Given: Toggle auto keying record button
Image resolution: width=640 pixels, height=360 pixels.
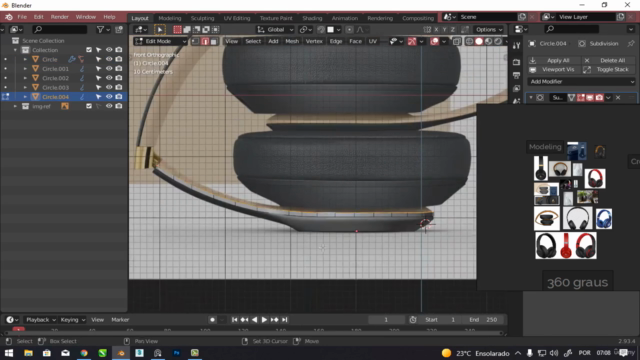Looking at the screenshot, I should [x=212, y=320].
